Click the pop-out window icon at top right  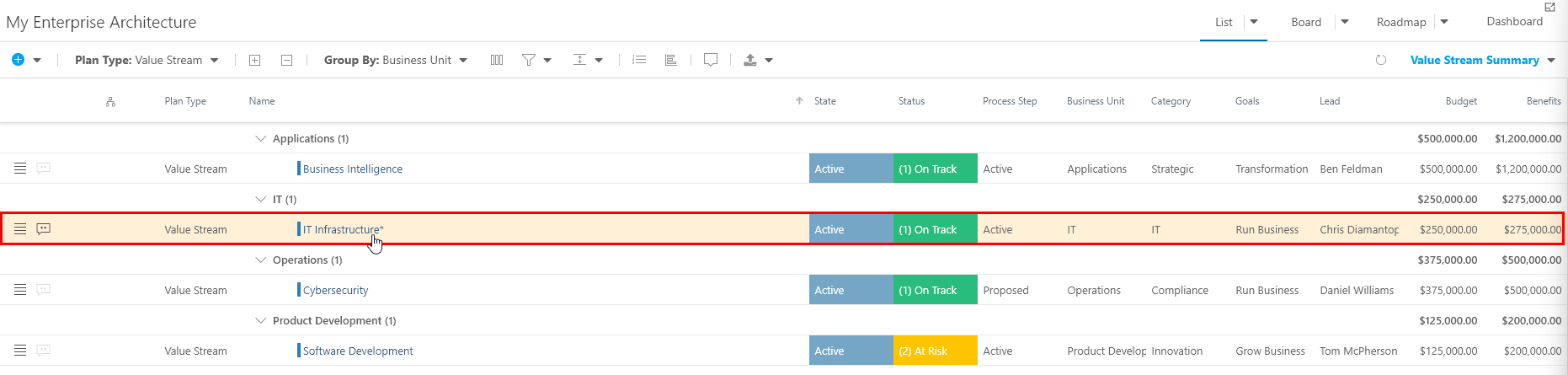[1550, 7]
